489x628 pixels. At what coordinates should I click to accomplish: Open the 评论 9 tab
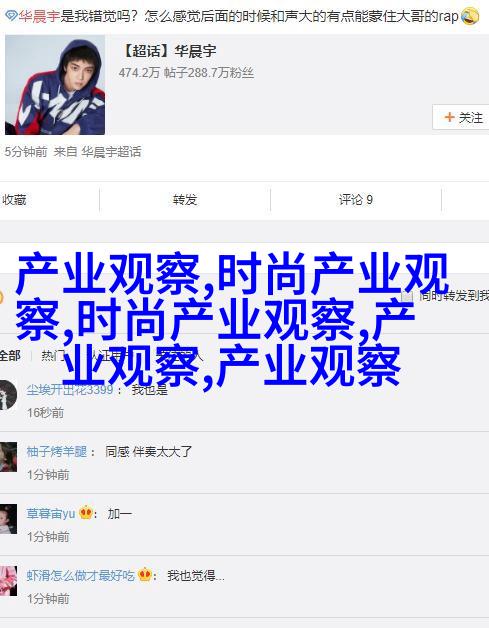356,199
